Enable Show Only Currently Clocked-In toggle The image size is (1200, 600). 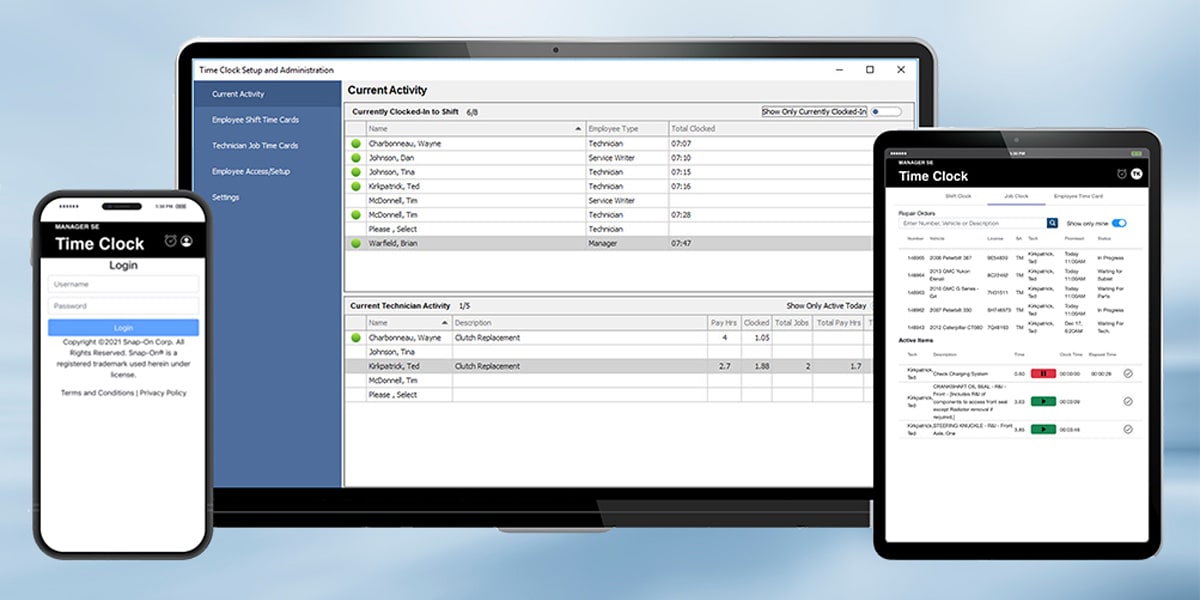pos(885,112)
